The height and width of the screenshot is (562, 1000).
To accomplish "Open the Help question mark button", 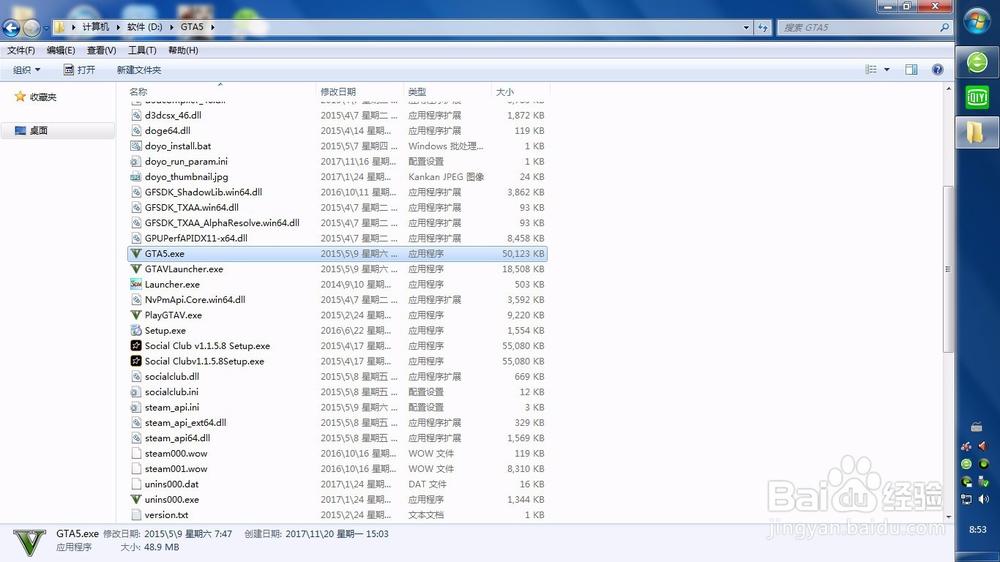I will click(938, 70).
